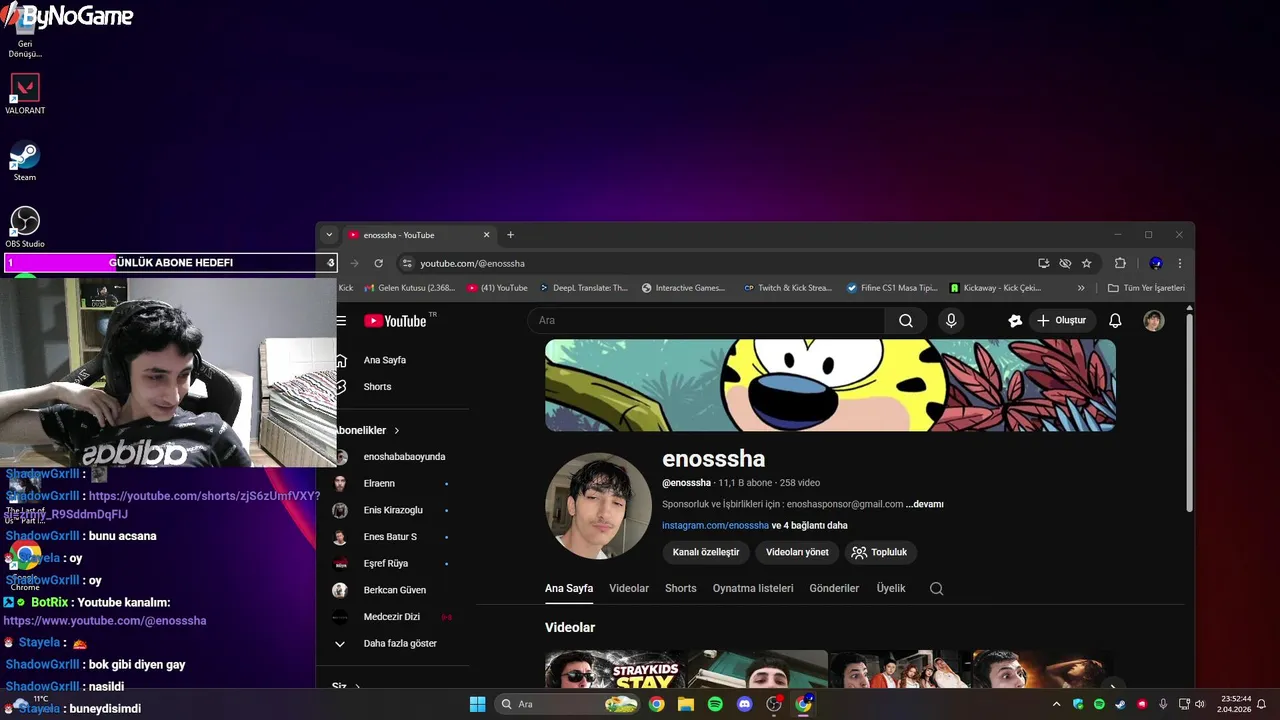Open 'Tüm Yer İşaretleri' bookmarks folder
1280x720 pixels.
pos(1146,288)
